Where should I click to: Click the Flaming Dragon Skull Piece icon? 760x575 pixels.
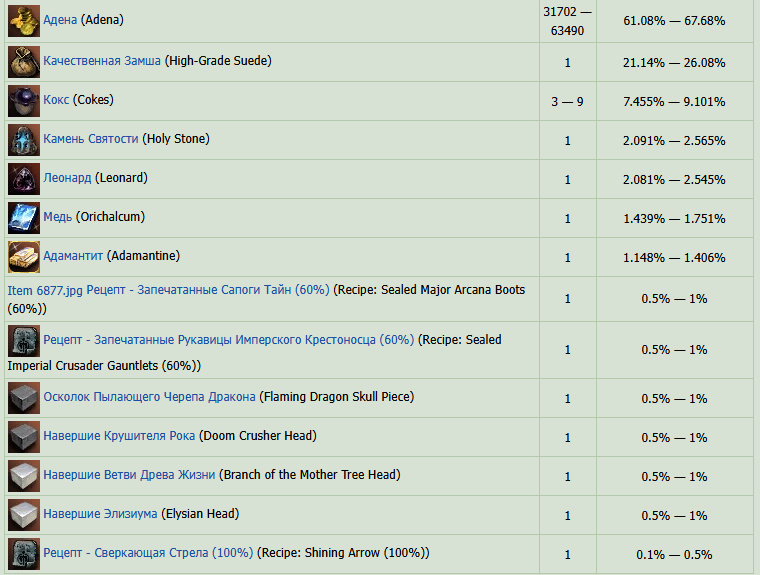click(x=23, y=398)
